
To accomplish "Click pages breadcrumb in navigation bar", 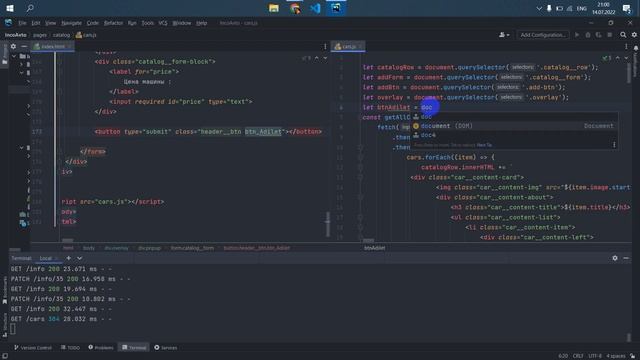I will point(40,35).
